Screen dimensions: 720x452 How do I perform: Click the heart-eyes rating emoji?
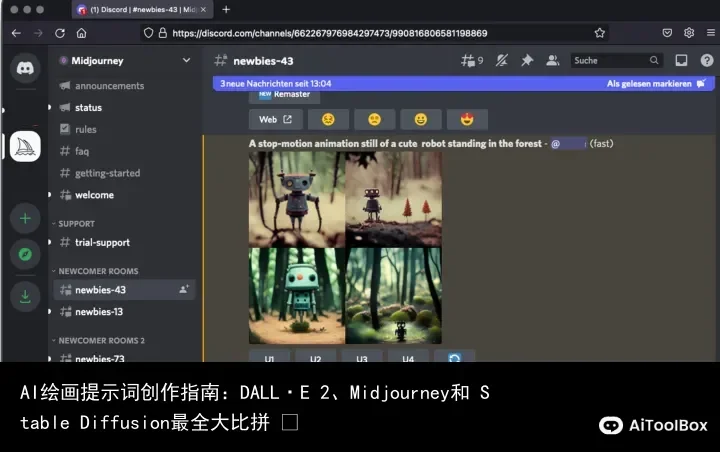coord(467,119)
